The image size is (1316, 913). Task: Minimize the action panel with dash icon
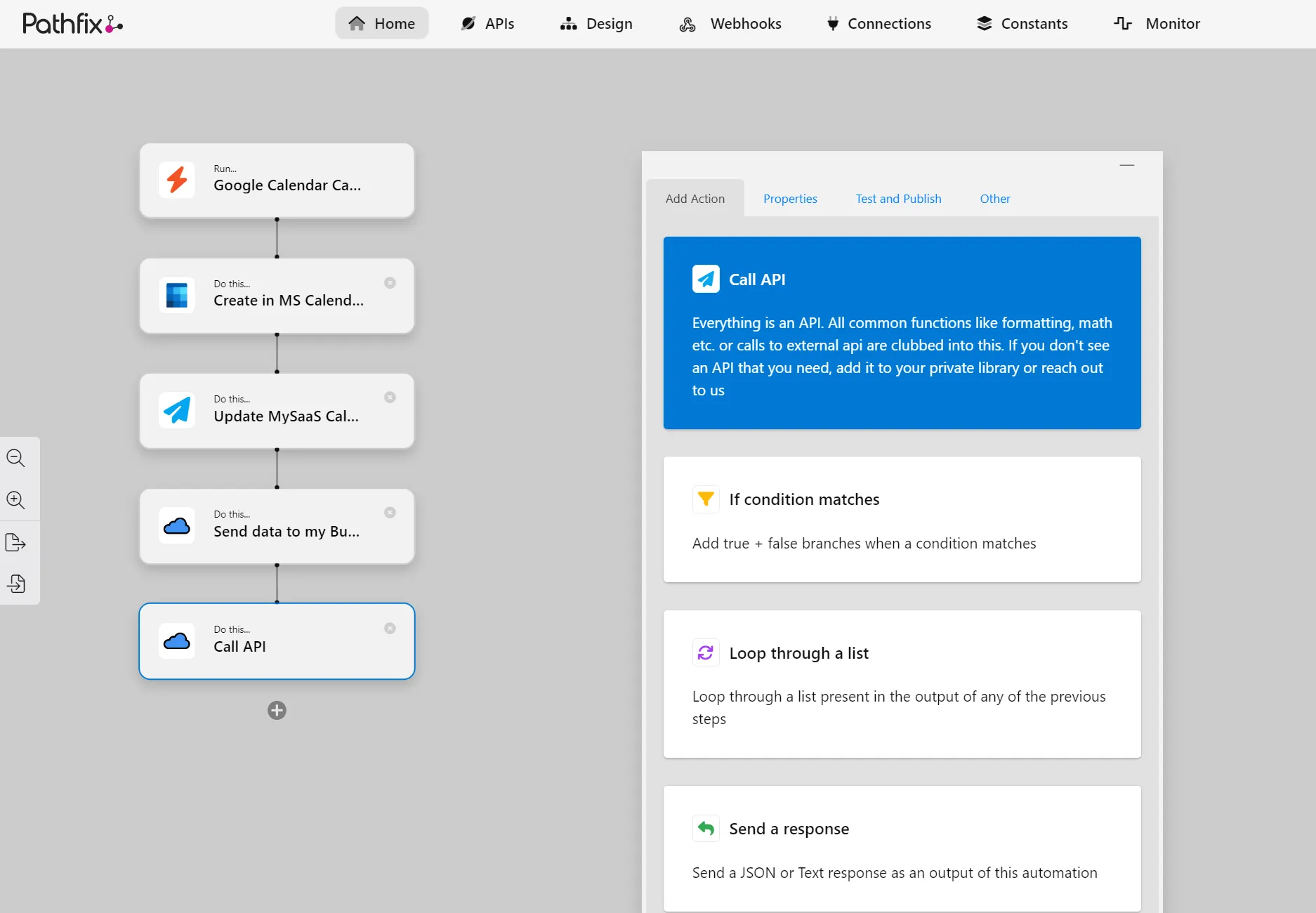(1126, 165)
